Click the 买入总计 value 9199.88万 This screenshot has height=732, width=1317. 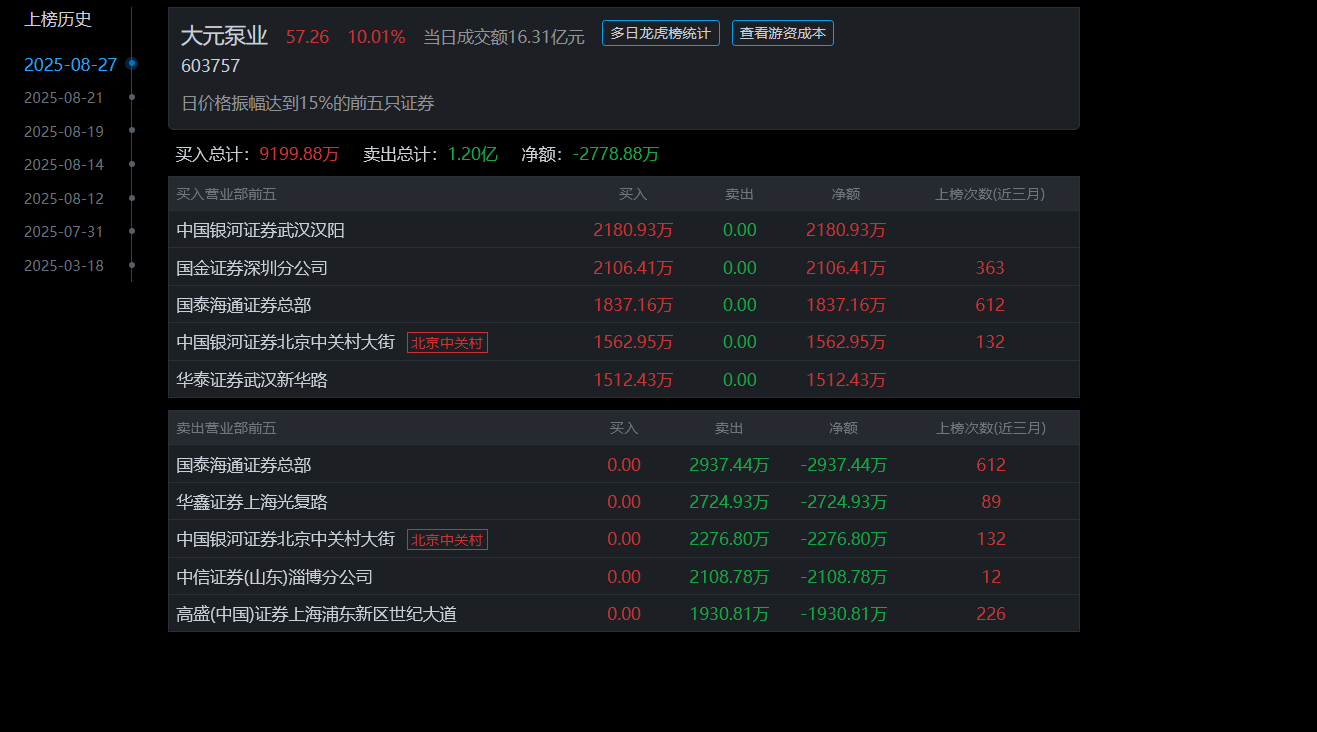click(299, 154)
